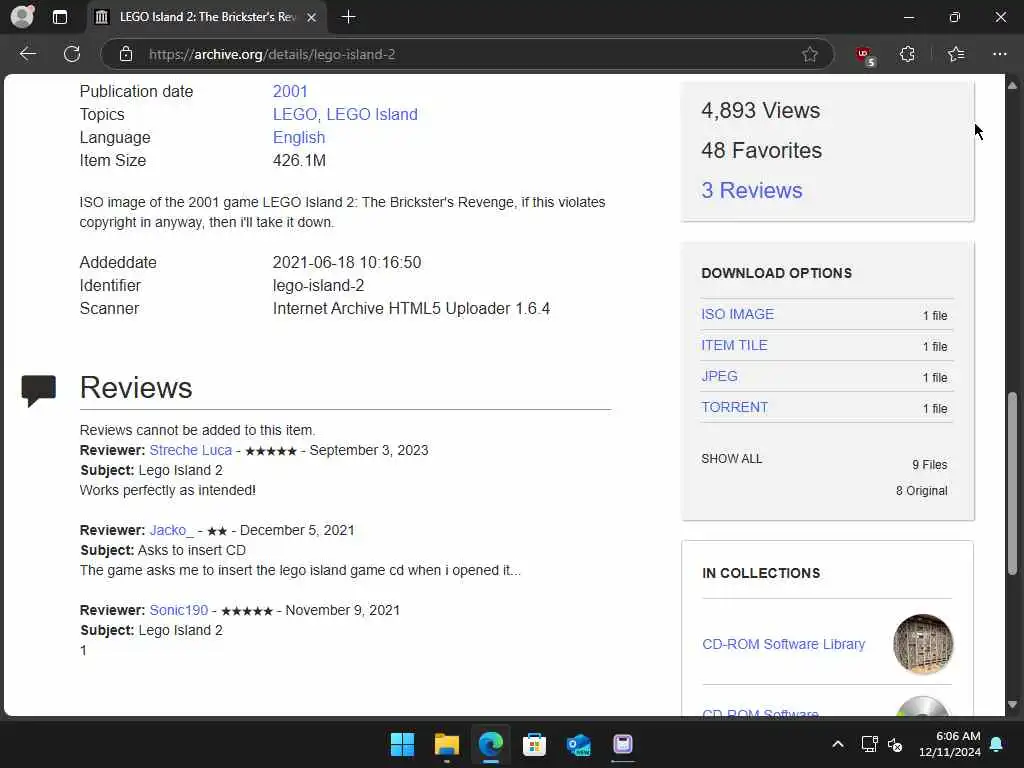The image size is (1024, 768).
Task: Open reviewer Streche Luca's profile
Action: pos(191,450)
